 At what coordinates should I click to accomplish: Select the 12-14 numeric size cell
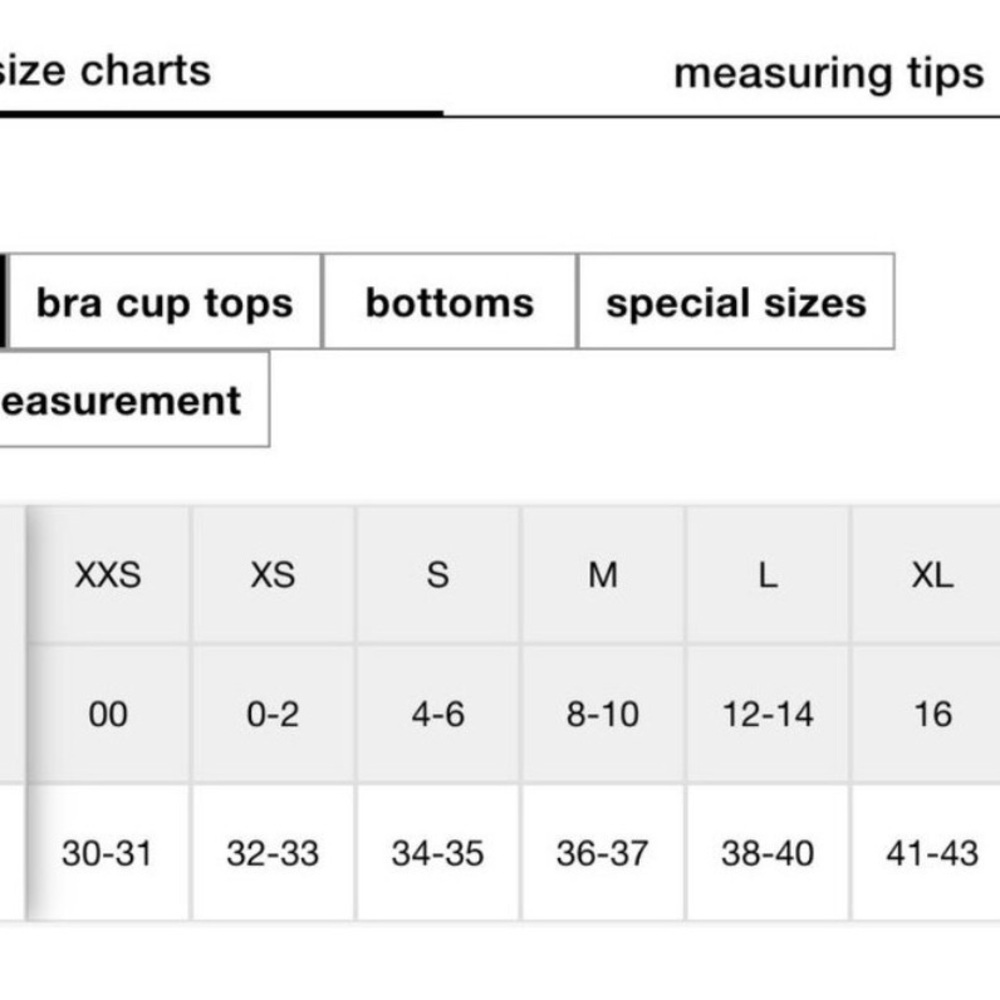[x=768, y=714]
